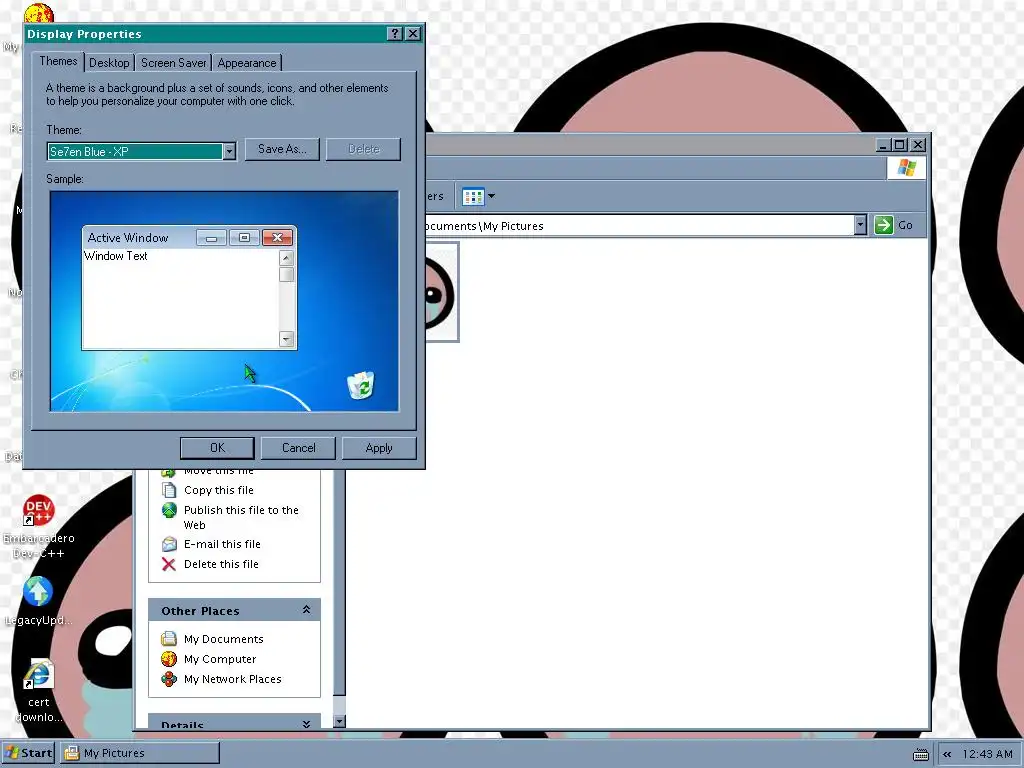Minimize the My Pictures window
The width and height of the screenshot is (1024, 768).
coord(883,144)
